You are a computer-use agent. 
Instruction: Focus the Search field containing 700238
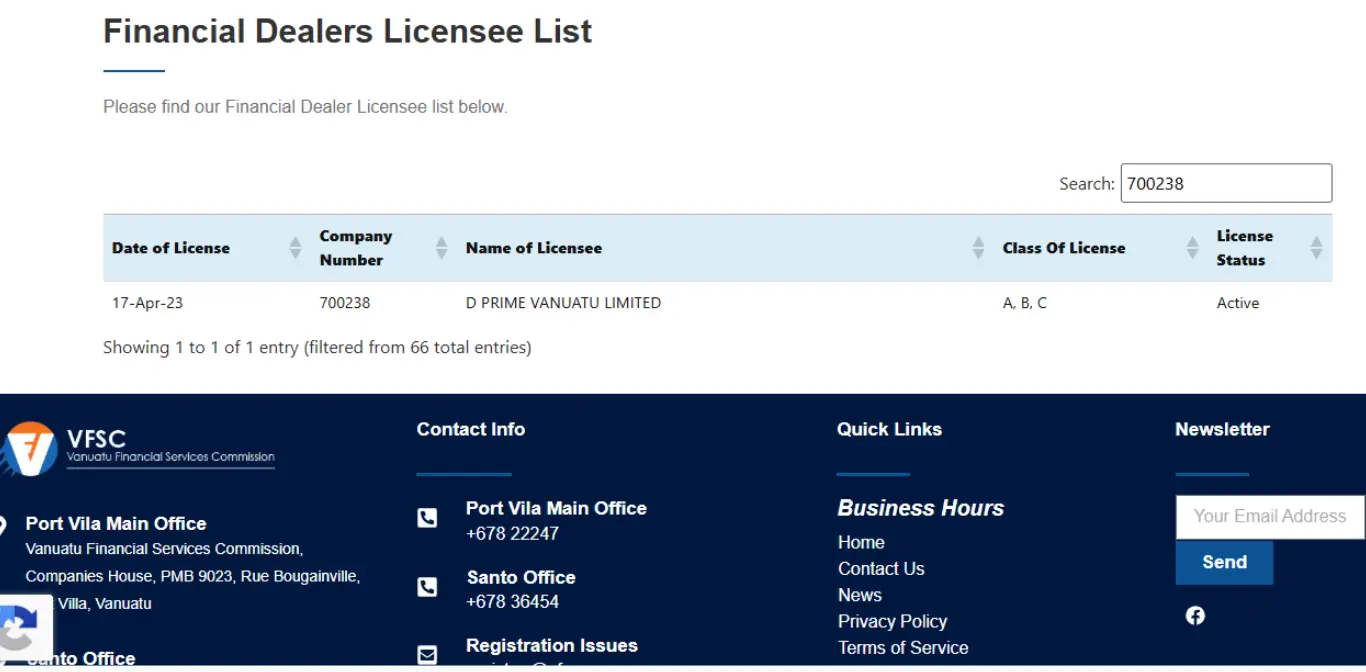click(1226, 183)
